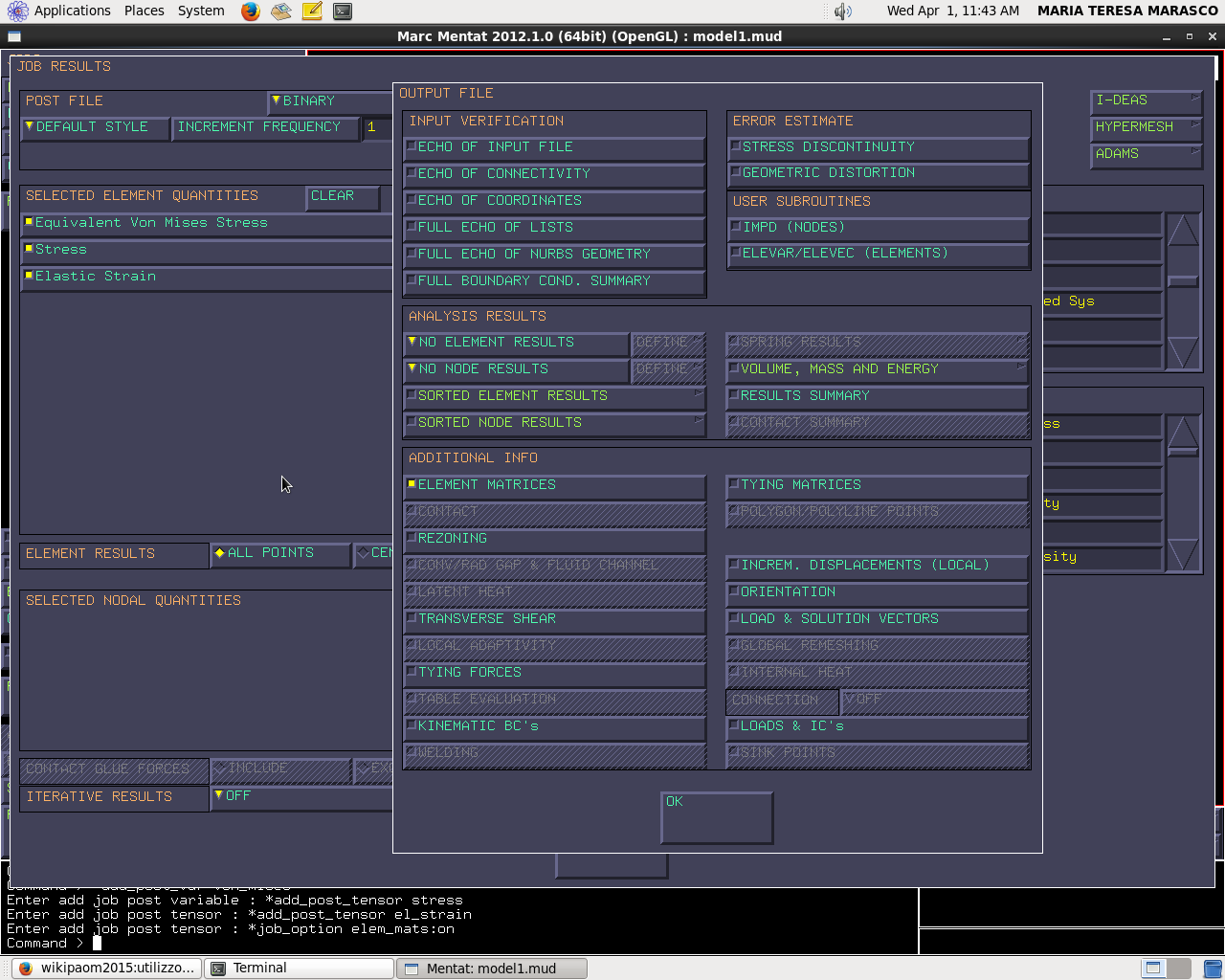The width and height of the screenshot is (1225, 980).
Task: Enable ELEVAR/ELEVEC (Elements) subroutine
Action: coord(879,254)
